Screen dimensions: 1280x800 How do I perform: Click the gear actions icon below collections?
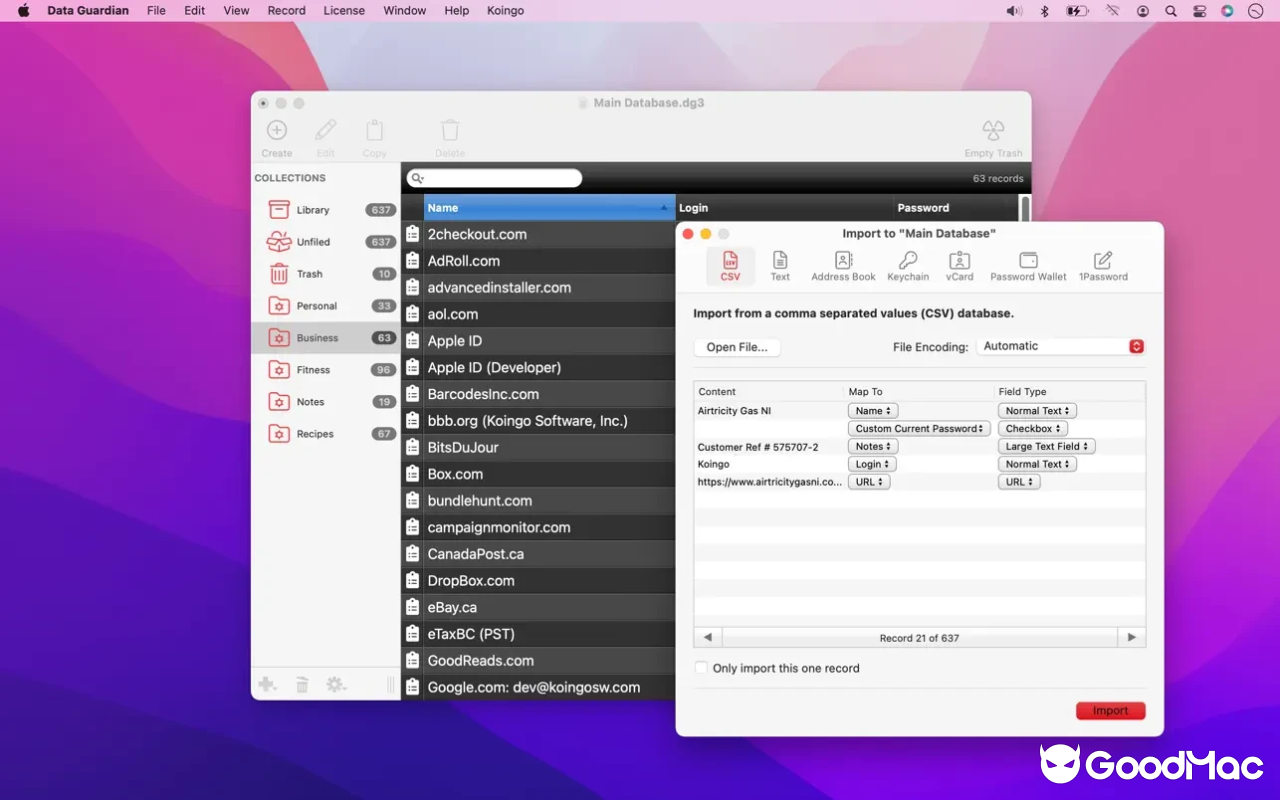pyautogui.click(x=336, y=684)
